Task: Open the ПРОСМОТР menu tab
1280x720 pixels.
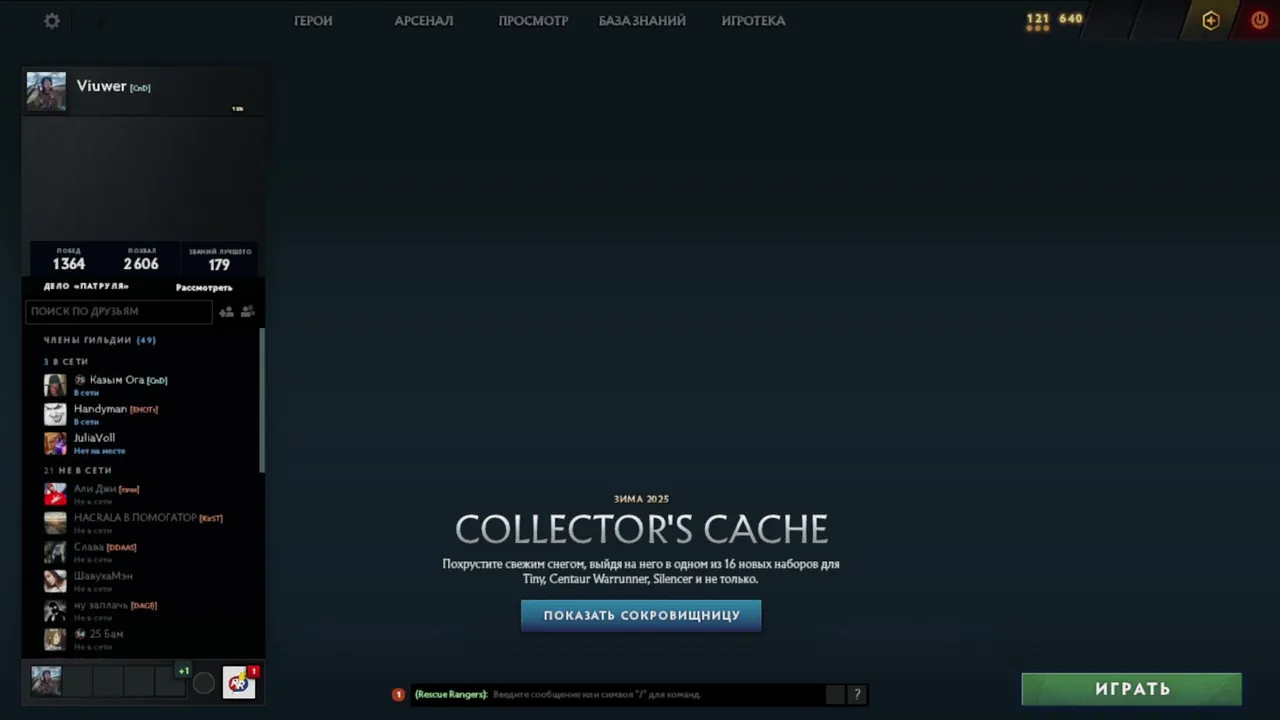Action: [533, 21]
